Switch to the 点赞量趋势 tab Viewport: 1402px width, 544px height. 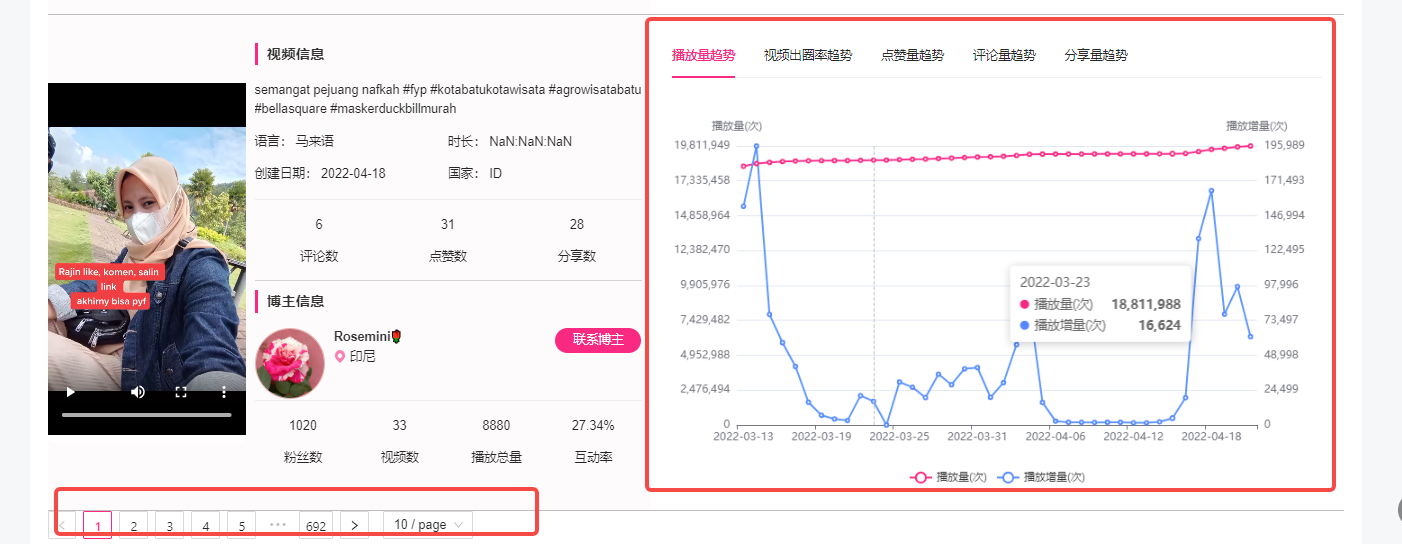pyautogui.click(x=912, y=55)
